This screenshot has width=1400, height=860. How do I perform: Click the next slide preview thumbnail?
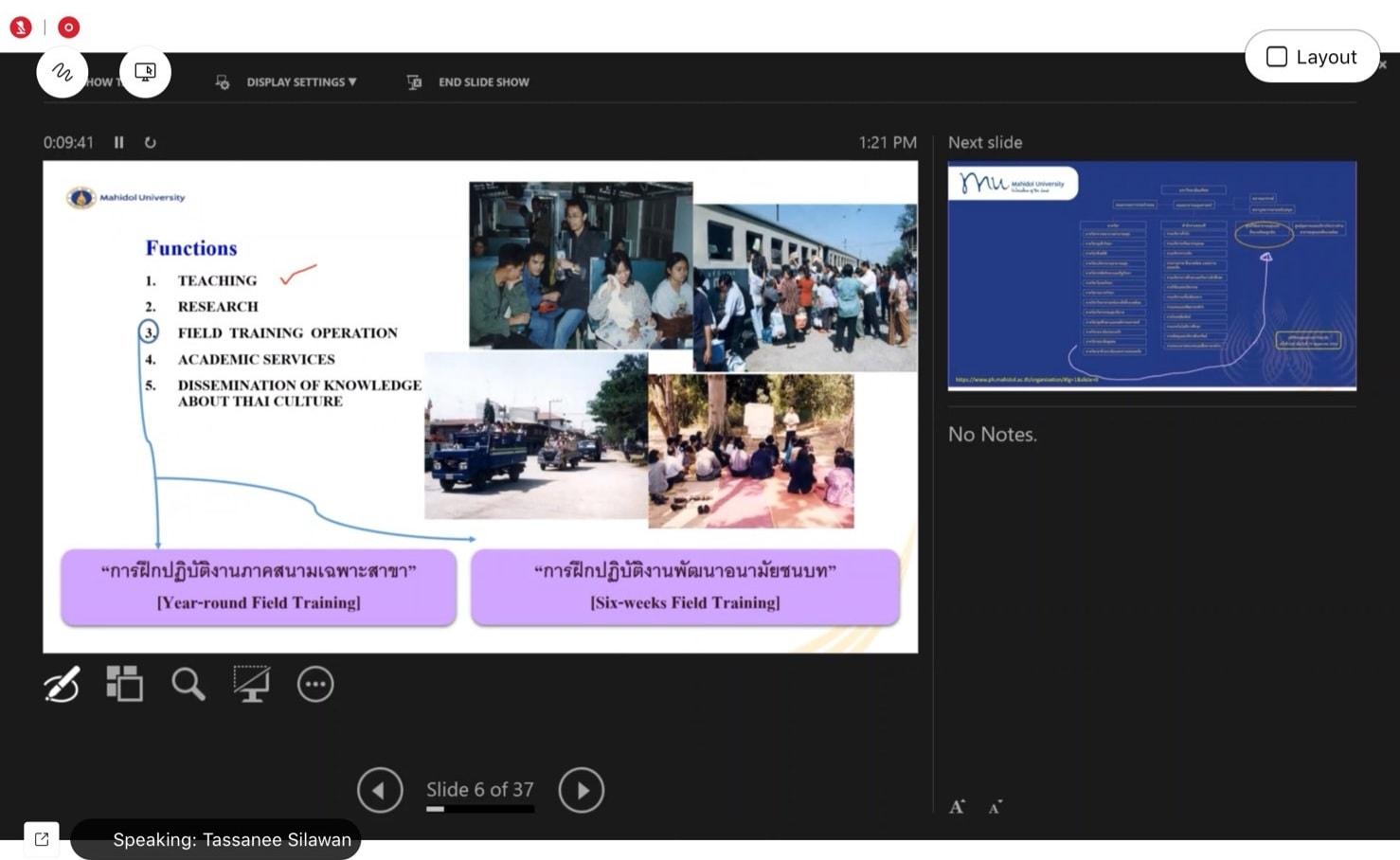1152,276
